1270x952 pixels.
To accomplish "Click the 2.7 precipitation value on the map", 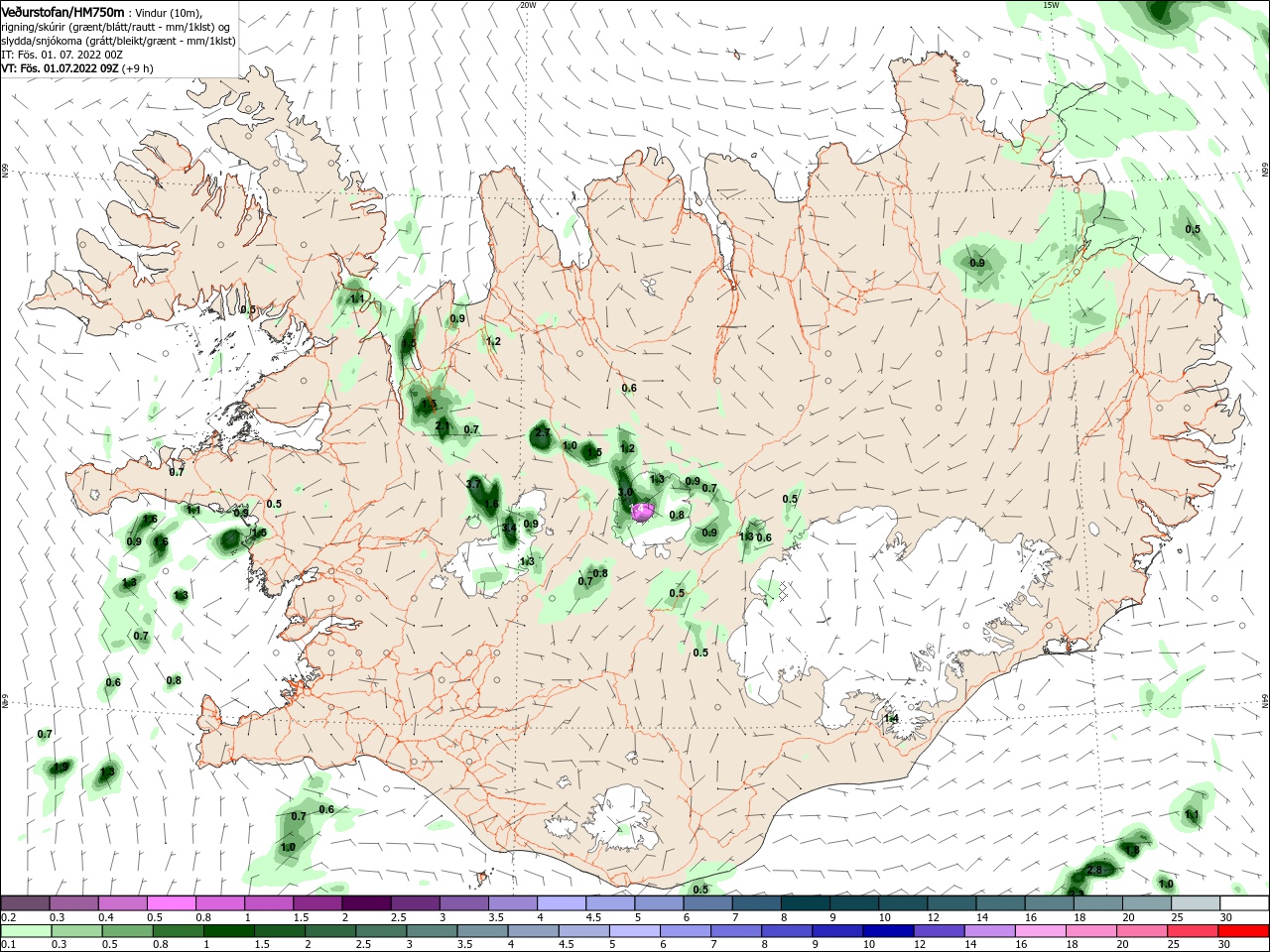I will [542, 433].
